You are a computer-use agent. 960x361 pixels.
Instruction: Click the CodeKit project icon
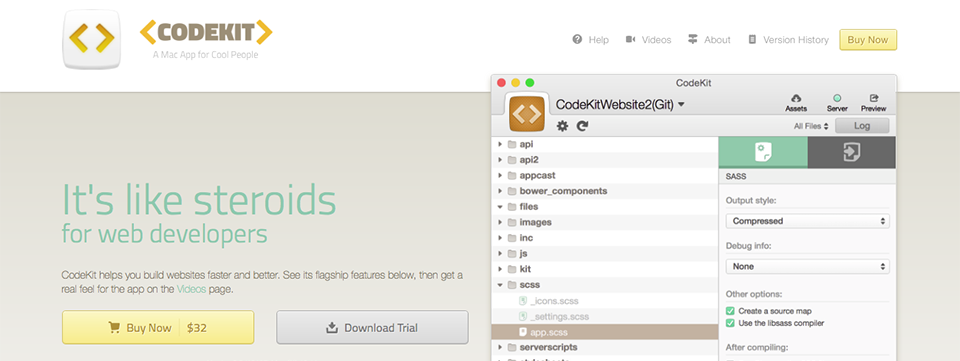(x=527, y=113)
